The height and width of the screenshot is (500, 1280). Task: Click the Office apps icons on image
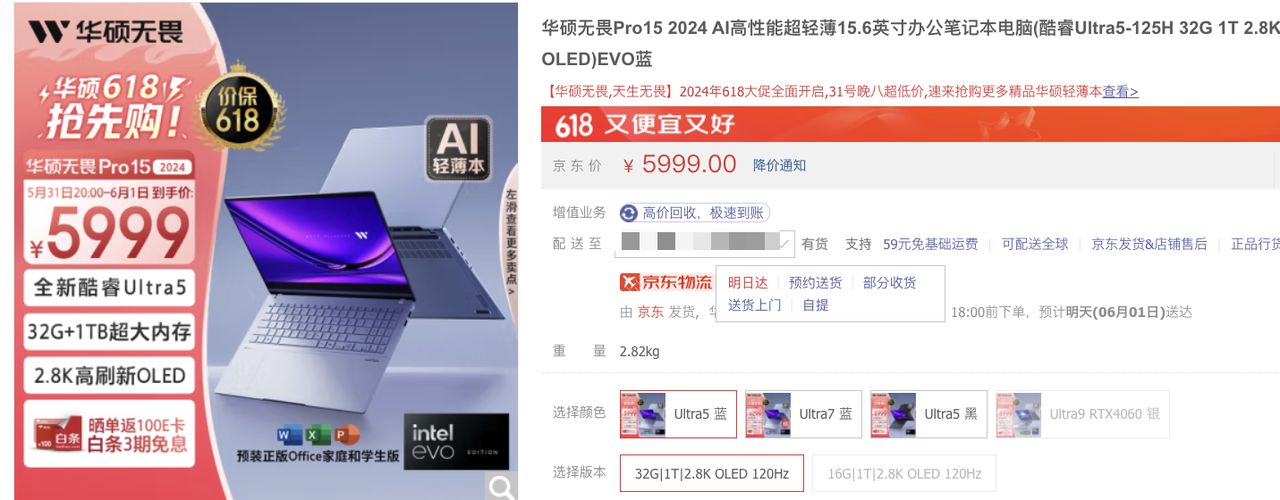click(x=318, y=435)
